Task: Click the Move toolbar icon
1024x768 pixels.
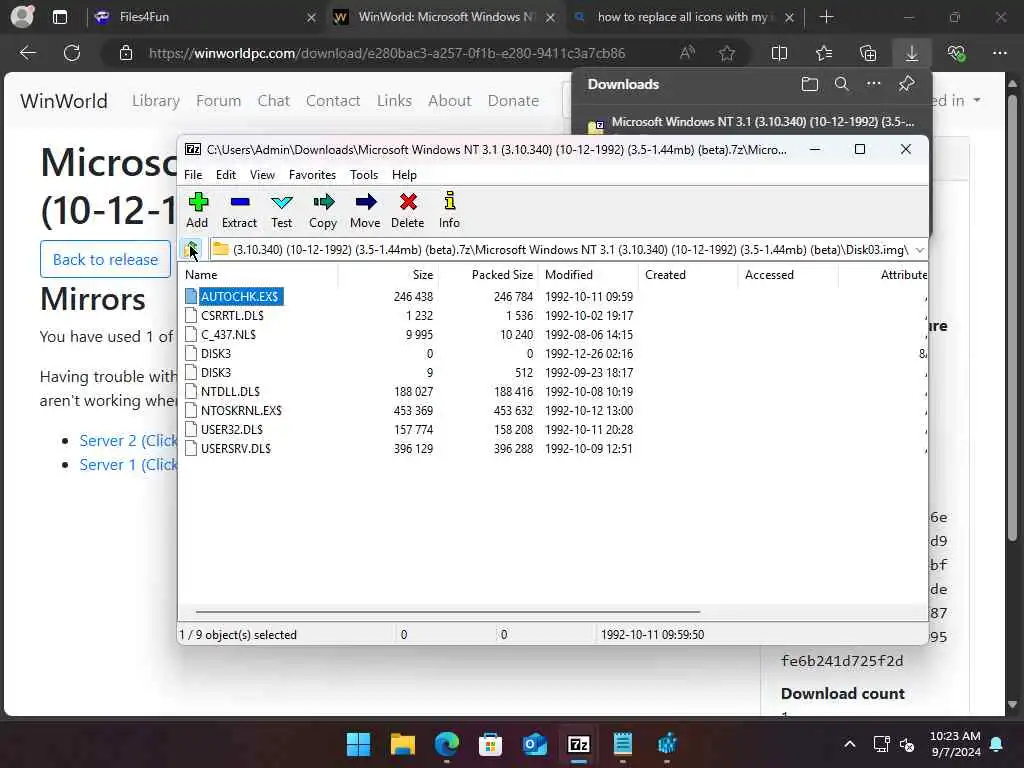Action: [365, 210]
